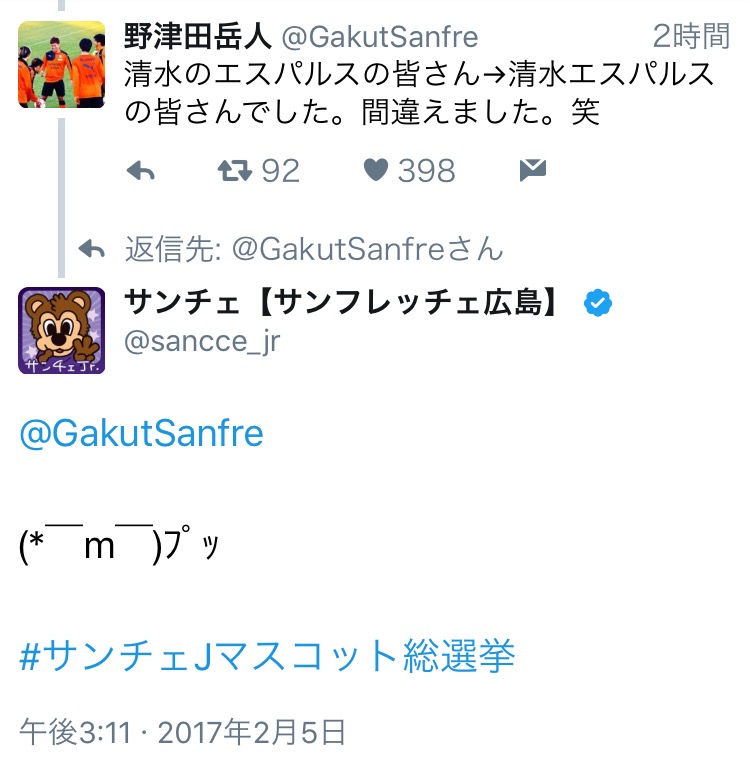Tap the blue @GakutSanfre mention in the reply
Image resolution: width=750 pixels, height=773 pixels.
[141, 433]
